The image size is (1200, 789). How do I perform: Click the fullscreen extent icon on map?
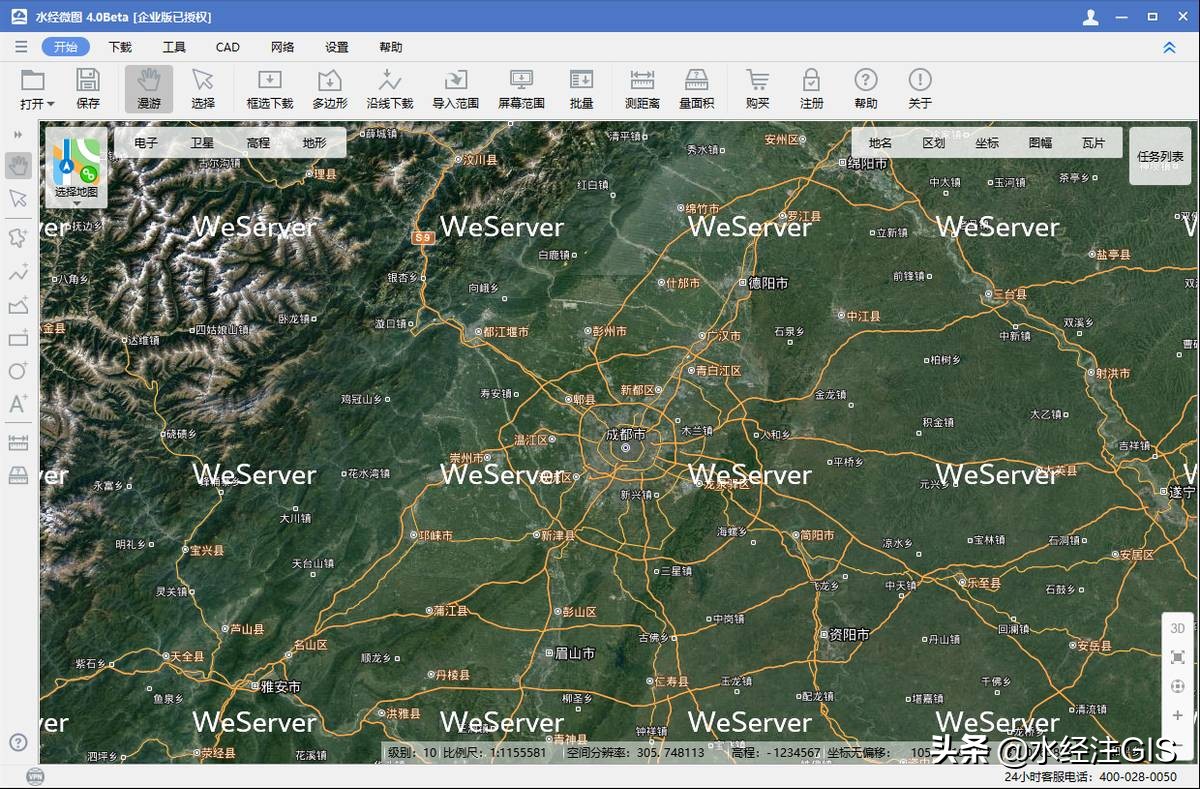[x=1177, y=657]
